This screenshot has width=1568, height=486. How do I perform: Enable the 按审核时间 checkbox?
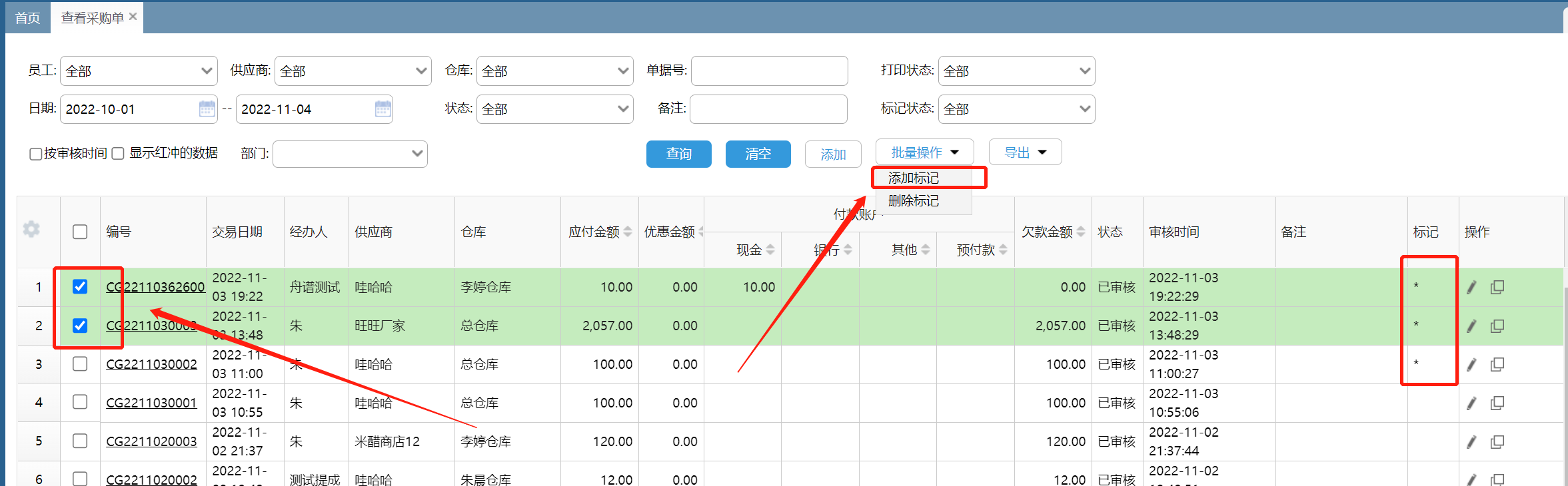point(36,154)
